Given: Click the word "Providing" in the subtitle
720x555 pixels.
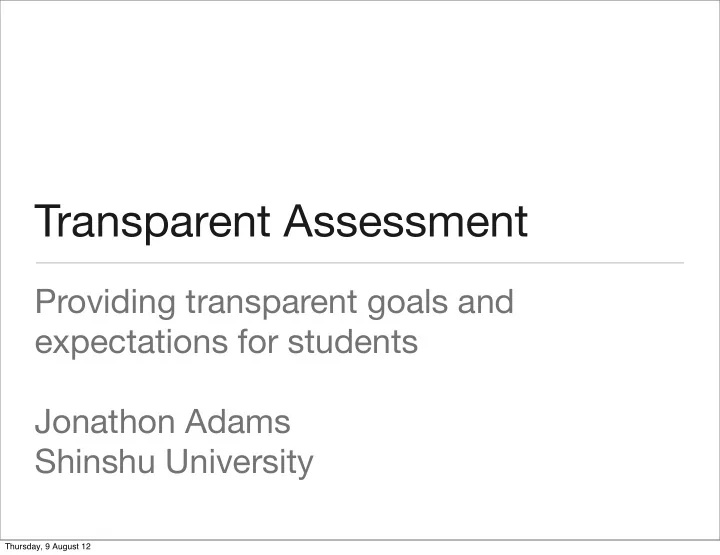Looking at the screenshot, I should click(105, 303).
